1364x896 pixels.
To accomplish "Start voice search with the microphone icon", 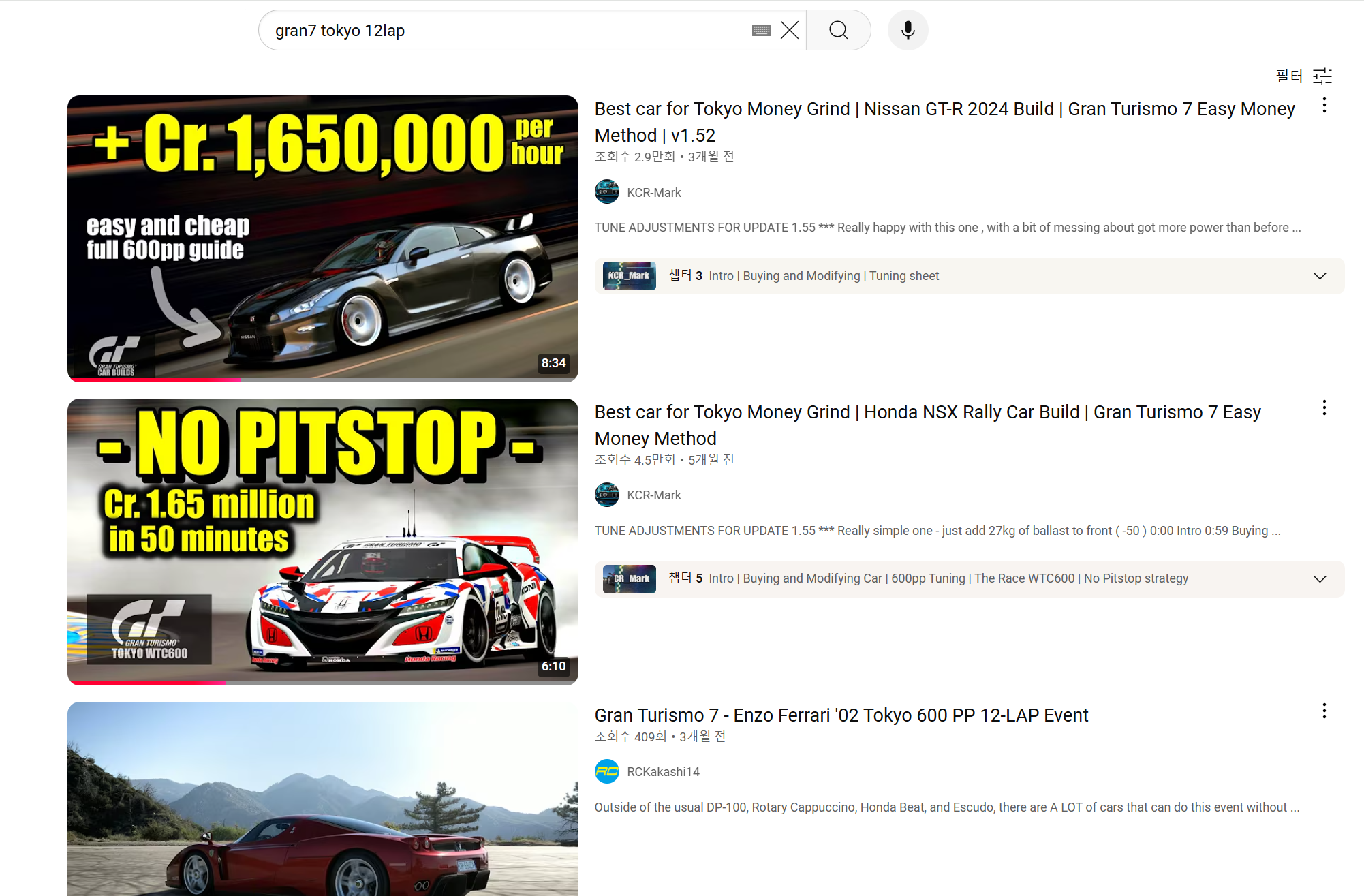I will pos(908,30).
